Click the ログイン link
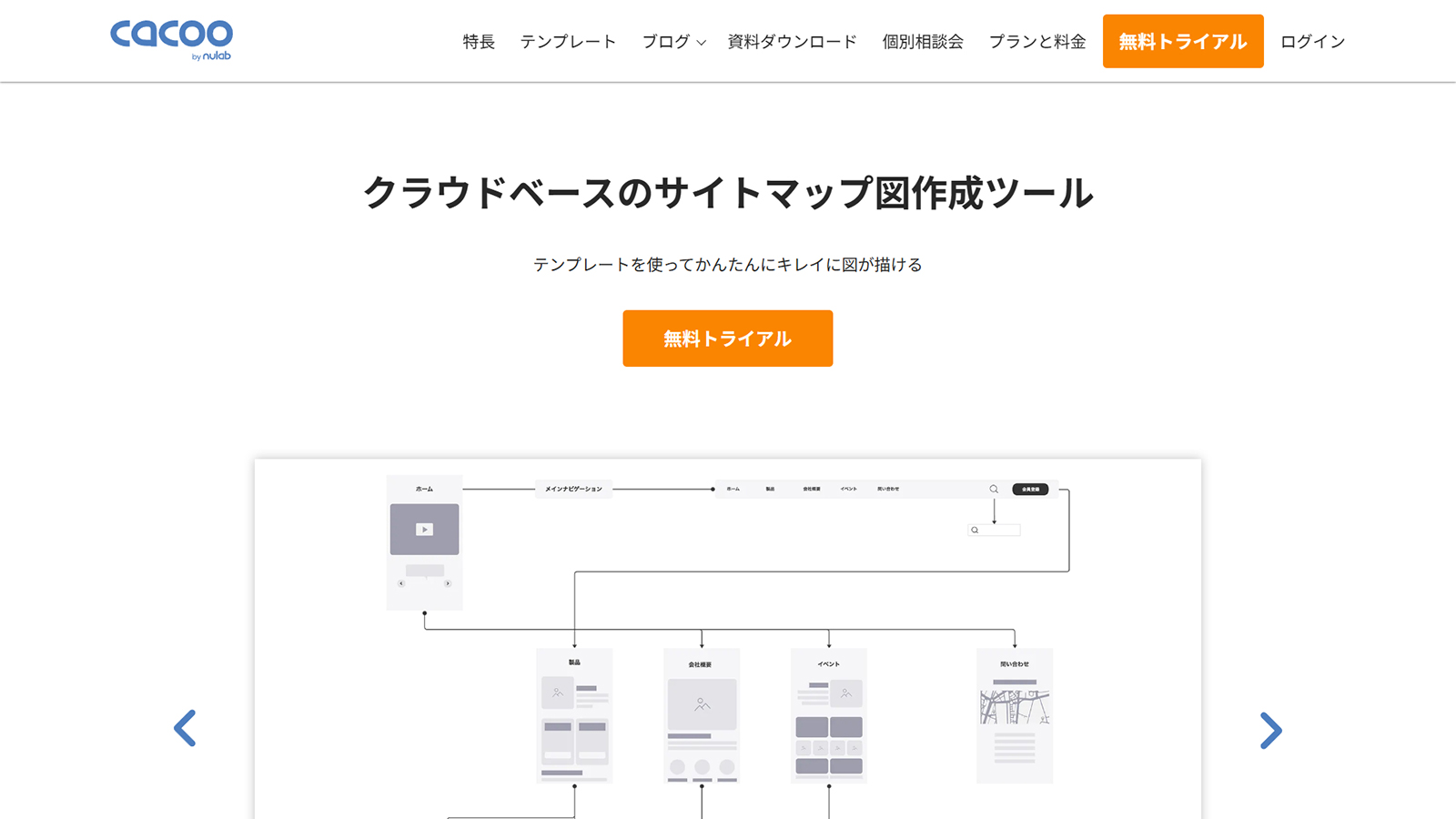Image resolution: width=1456 pixels, height=819 pixels. [1312, 42]
